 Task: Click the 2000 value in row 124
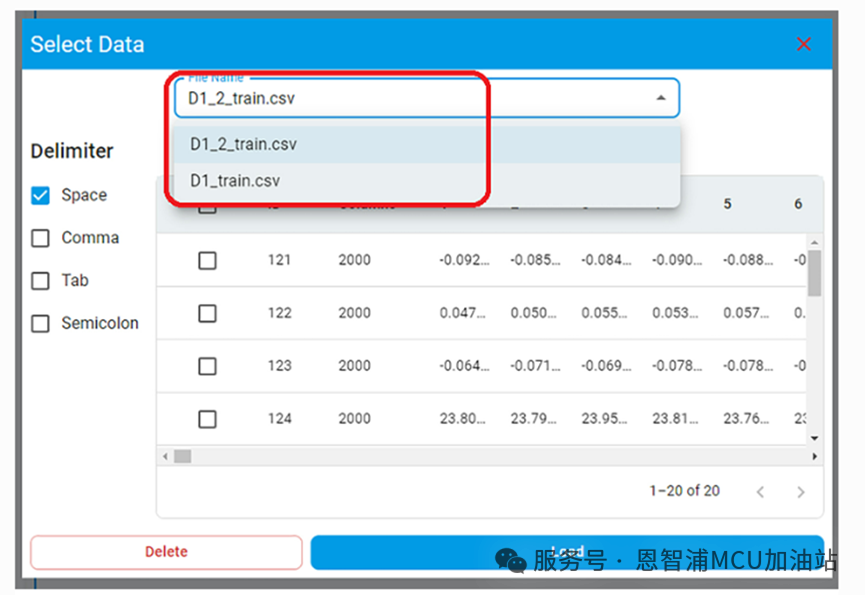354,419
